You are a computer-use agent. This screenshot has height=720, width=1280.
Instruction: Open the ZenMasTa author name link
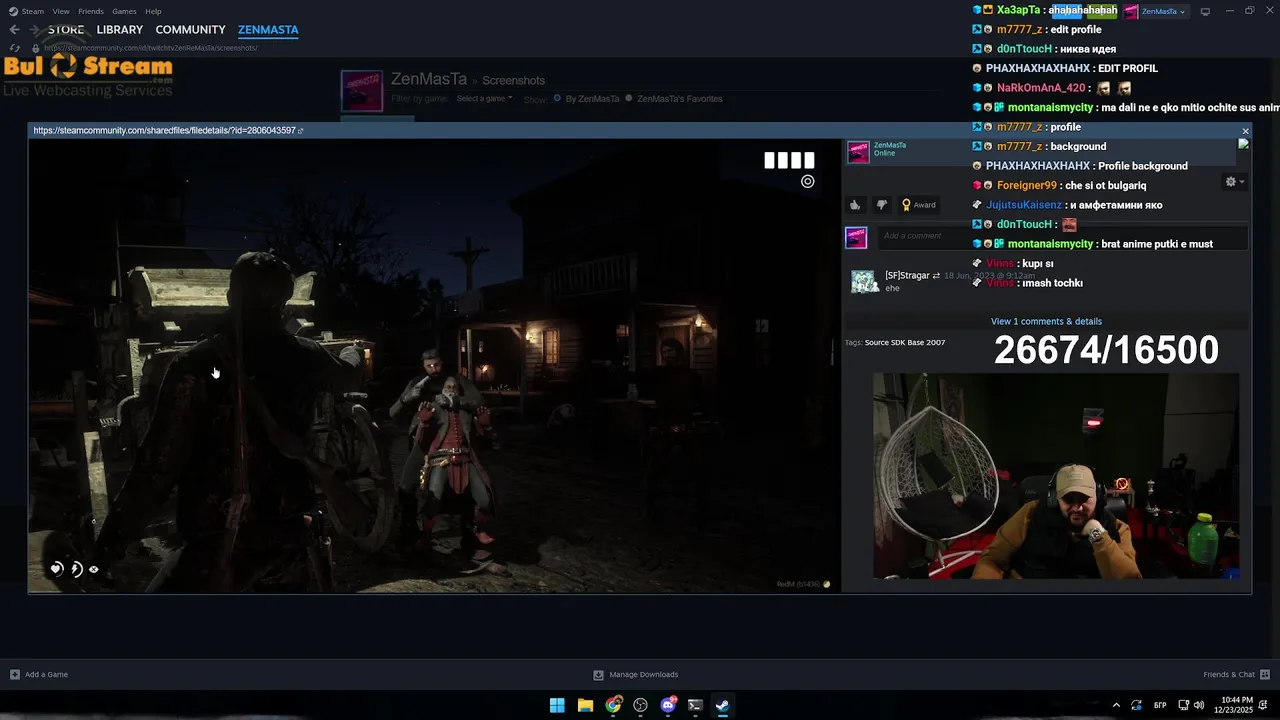[890, 145]
